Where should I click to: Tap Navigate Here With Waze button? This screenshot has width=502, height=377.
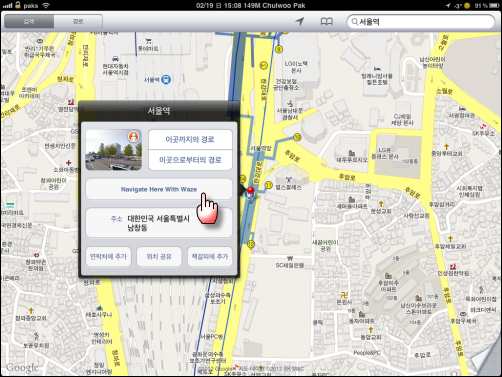point(159,189)
